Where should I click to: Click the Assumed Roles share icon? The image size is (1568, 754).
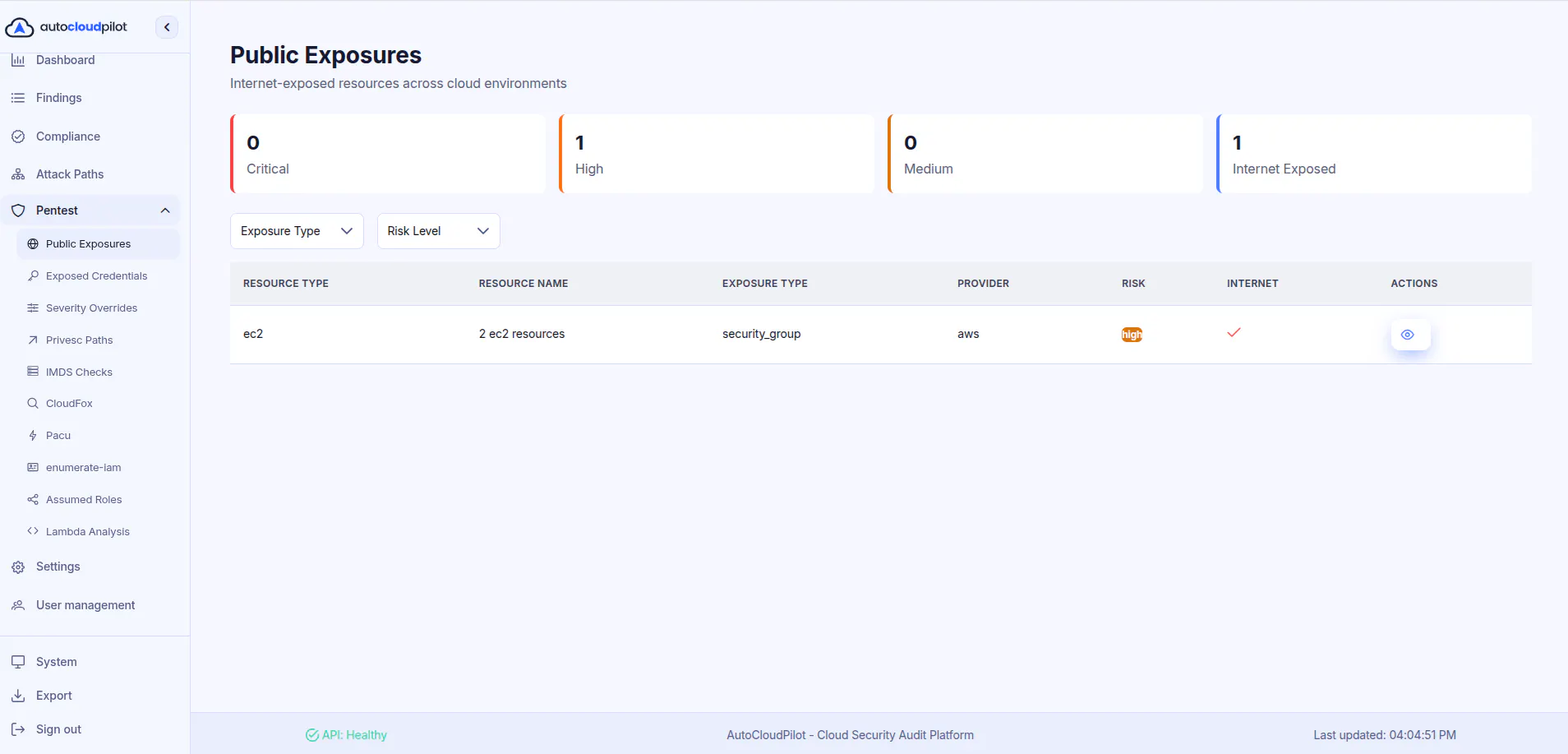(33, 500)
